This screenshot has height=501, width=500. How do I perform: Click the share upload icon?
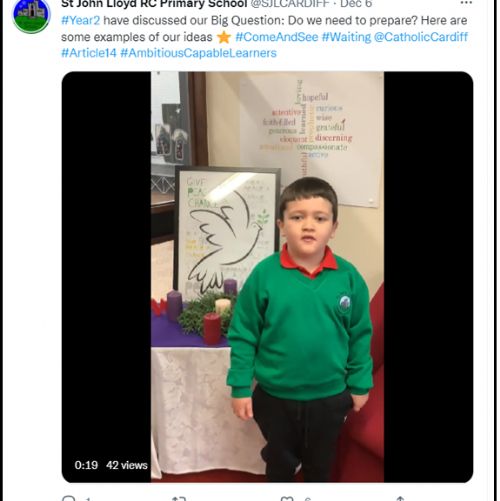click(400, 499)
